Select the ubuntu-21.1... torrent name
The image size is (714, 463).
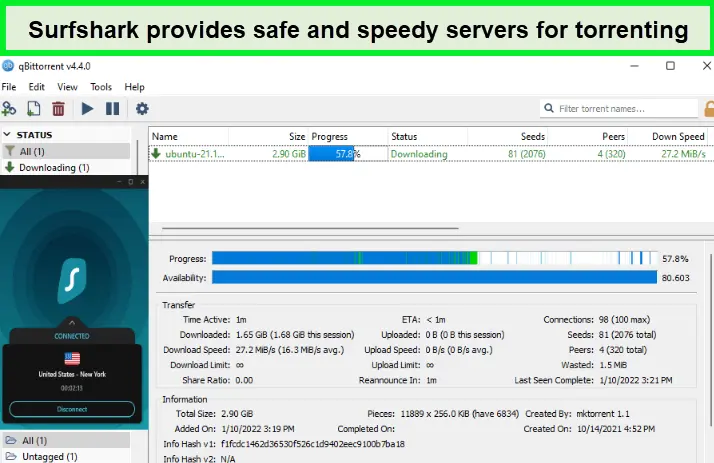tap(195, 154)
